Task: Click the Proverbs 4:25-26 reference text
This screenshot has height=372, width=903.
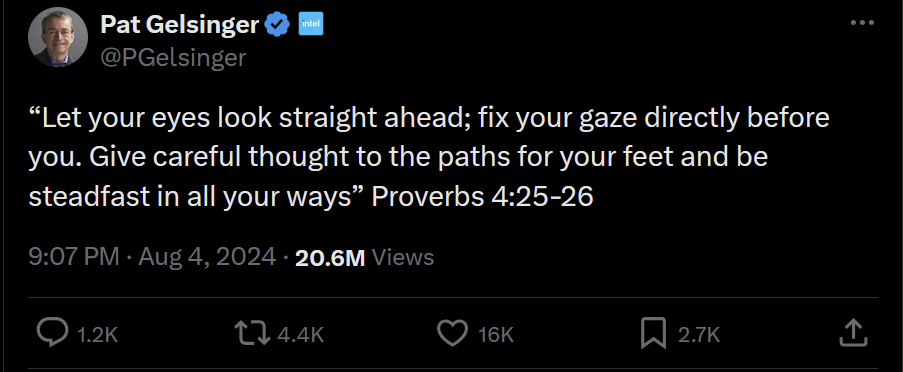Action: pyautogui.click(x=482, y=196)
